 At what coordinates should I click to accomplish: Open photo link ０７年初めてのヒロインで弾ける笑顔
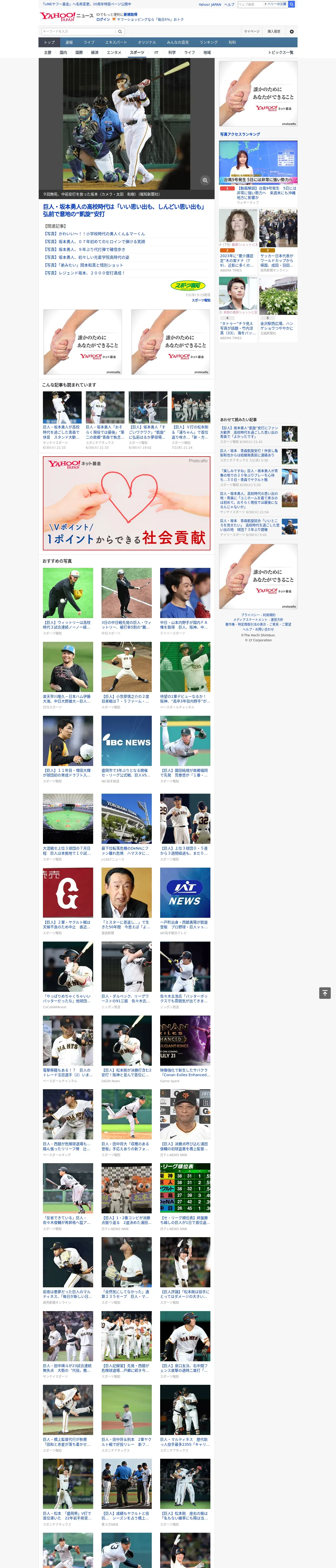click(94, 242)
